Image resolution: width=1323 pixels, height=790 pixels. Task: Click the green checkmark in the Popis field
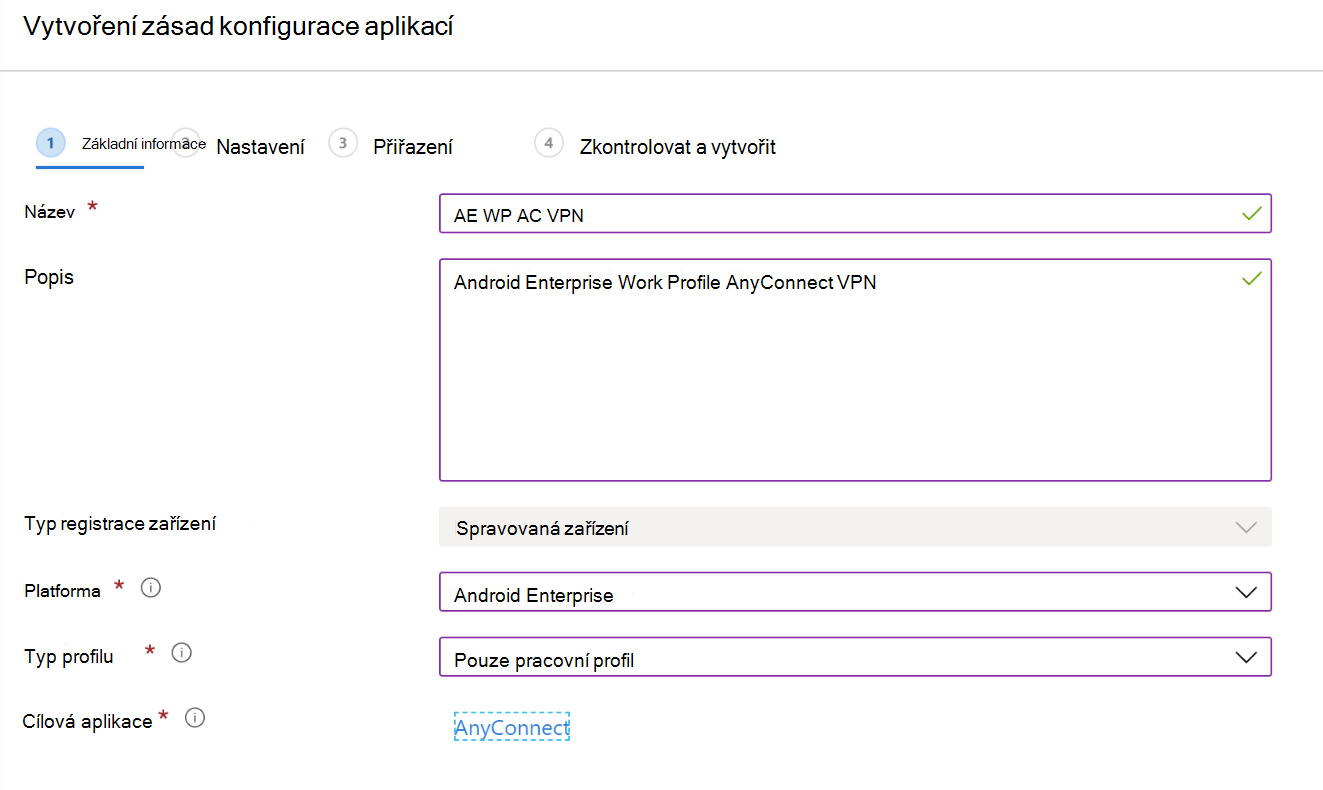pyautogui.click(x=1250, y=279)
